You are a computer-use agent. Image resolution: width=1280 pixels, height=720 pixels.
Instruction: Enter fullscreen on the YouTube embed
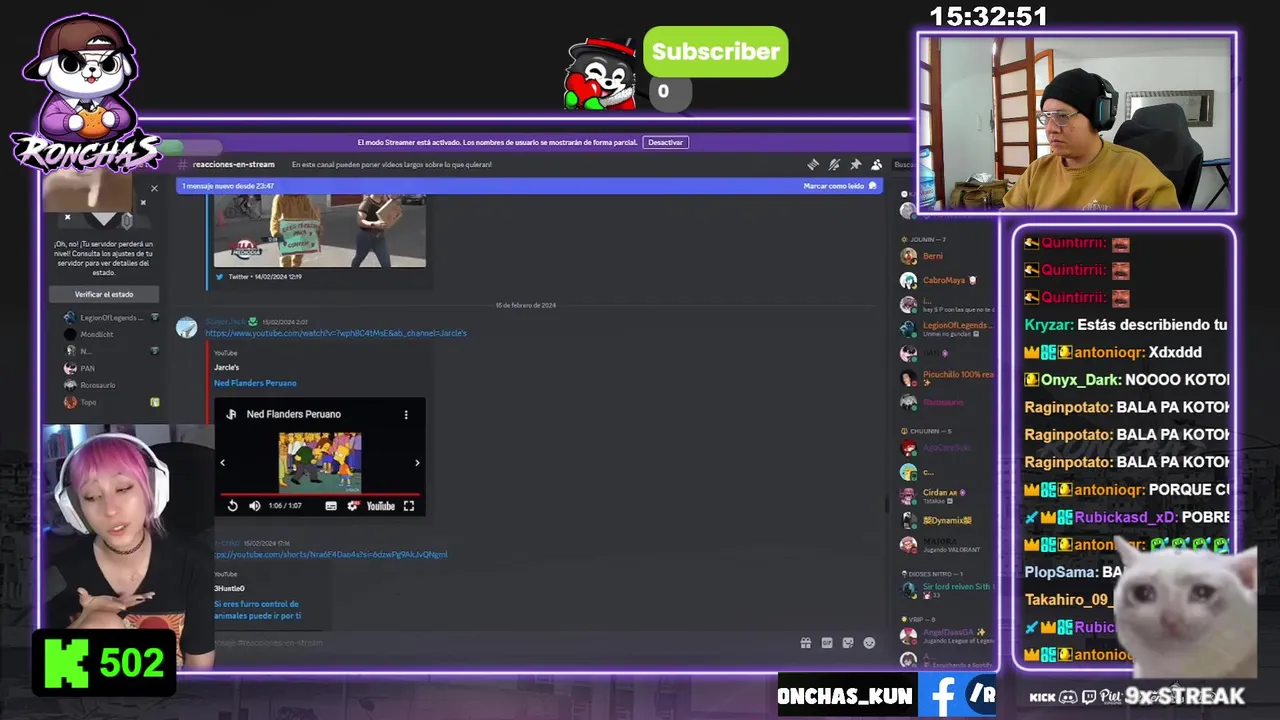pyautogui.click(x=409, y=506)
